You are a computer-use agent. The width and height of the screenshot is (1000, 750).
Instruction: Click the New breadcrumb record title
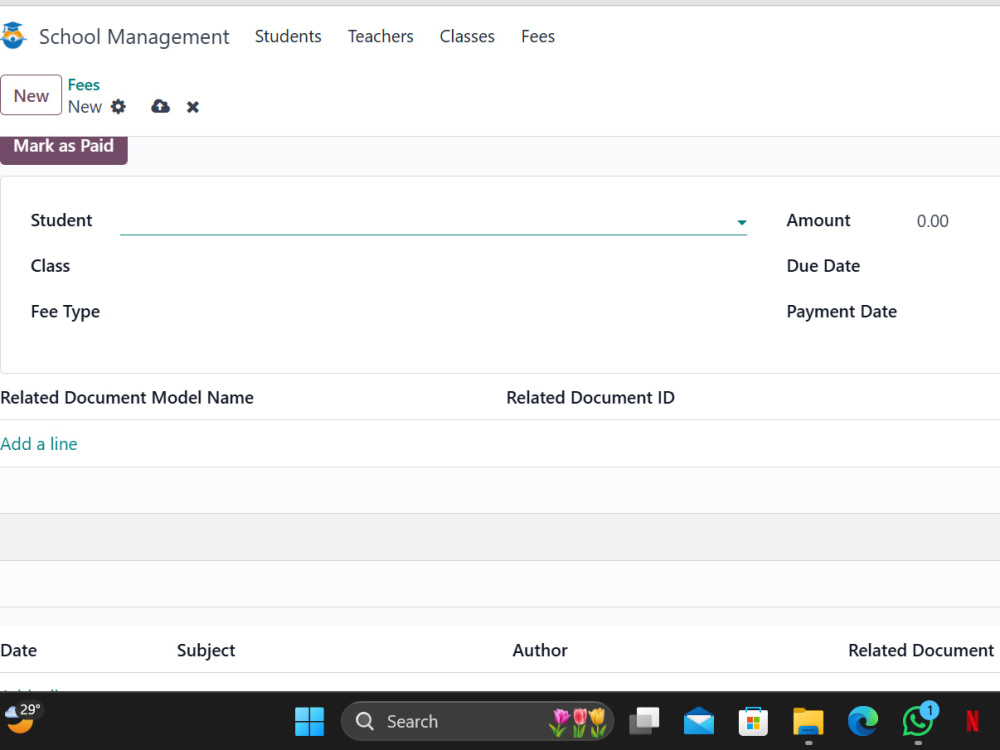tap(85, 107)
